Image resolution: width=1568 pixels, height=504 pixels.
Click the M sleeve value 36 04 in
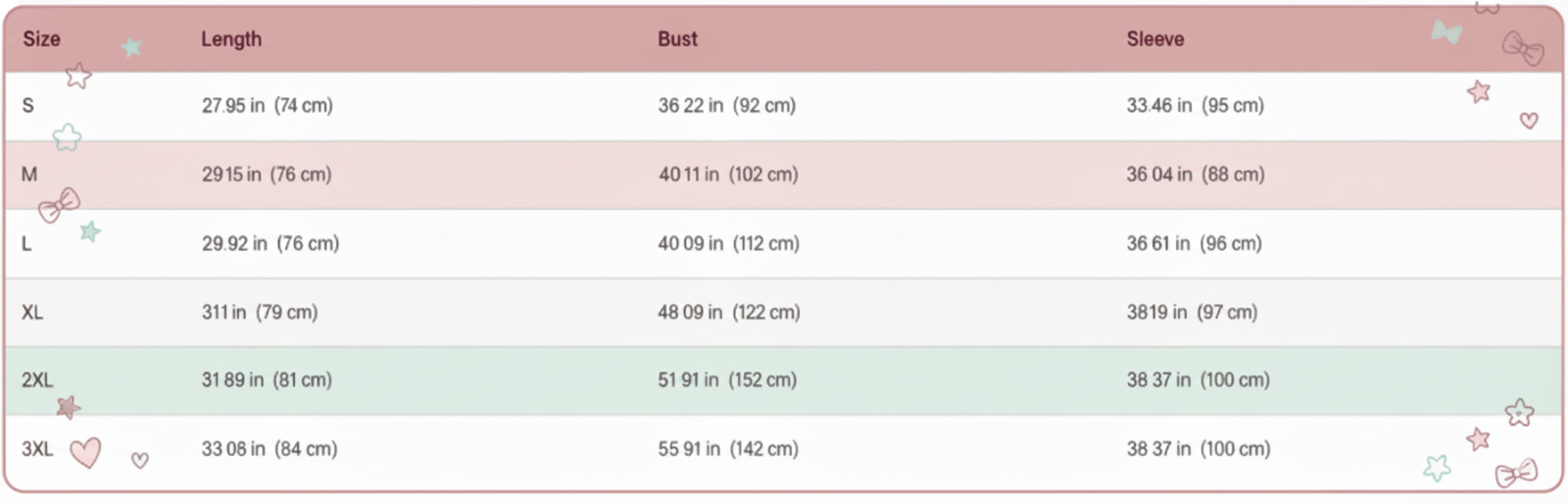[x=1159, y=174]
